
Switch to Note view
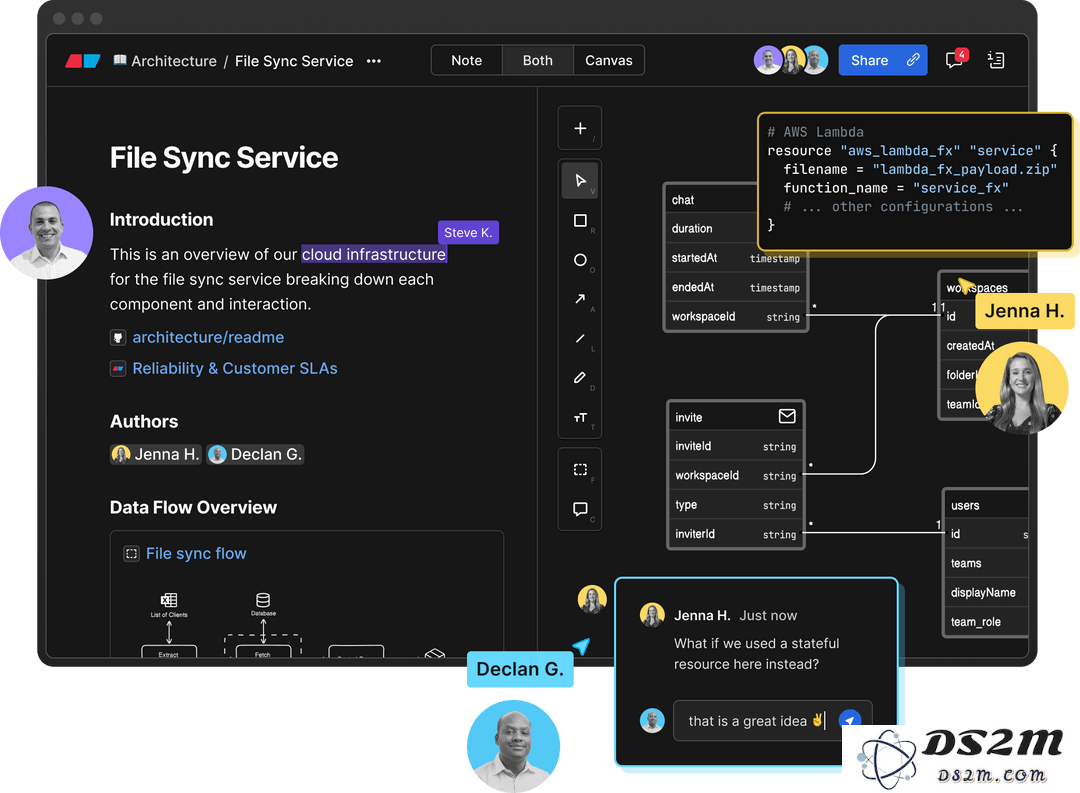tap(466, 61)
